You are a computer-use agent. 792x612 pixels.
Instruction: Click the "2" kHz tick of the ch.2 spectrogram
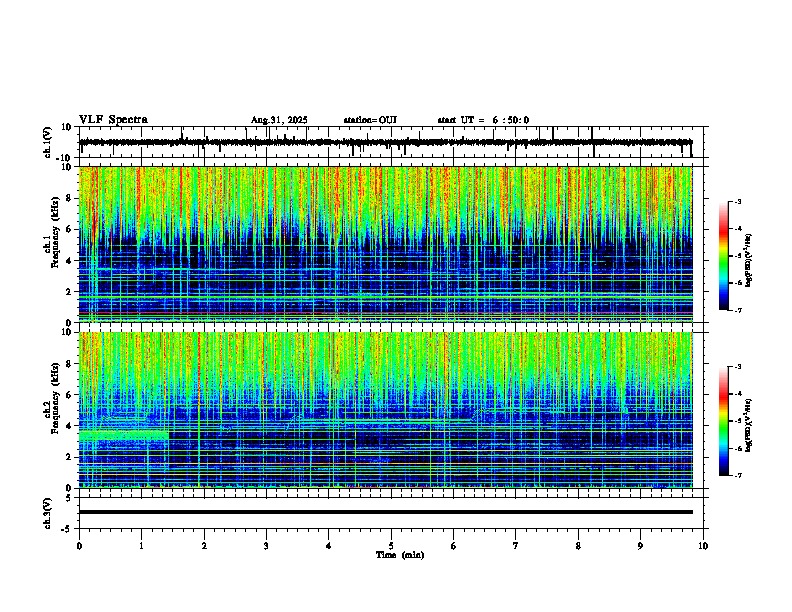click(69, 457)
